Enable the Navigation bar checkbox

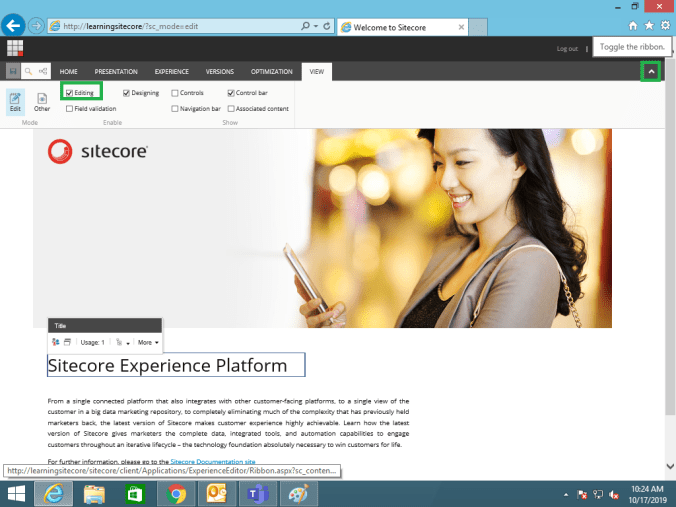click(175, 108)
